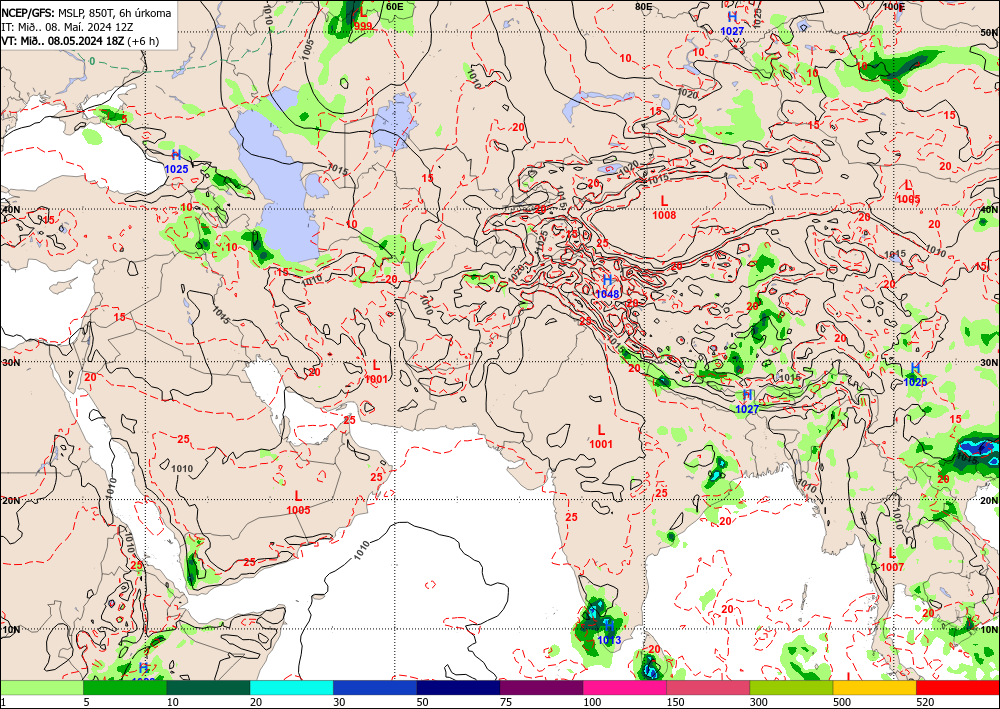Click the H 1025 label near the Black Sea
This screenshot has height=709, width=1000.
(x=176, y=162)
